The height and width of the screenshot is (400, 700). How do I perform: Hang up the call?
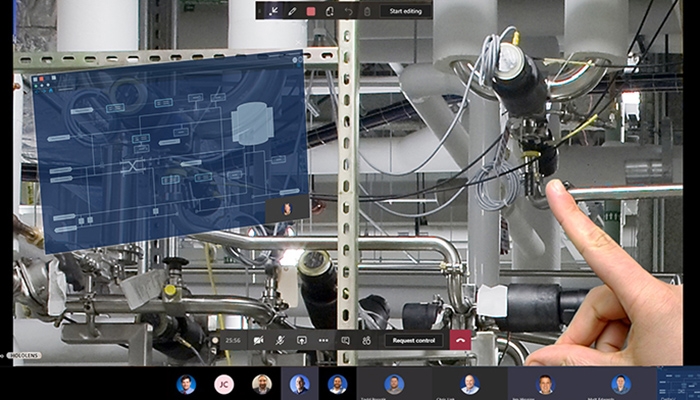(461, 340)
